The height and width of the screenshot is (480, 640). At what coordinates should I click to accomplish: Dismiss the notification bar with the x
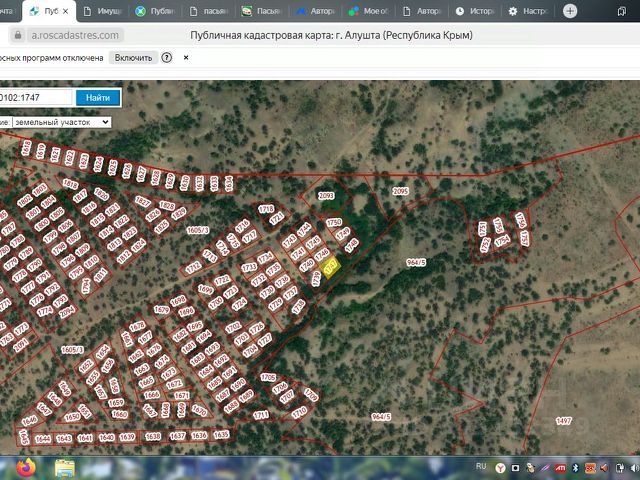coord(186,58)
